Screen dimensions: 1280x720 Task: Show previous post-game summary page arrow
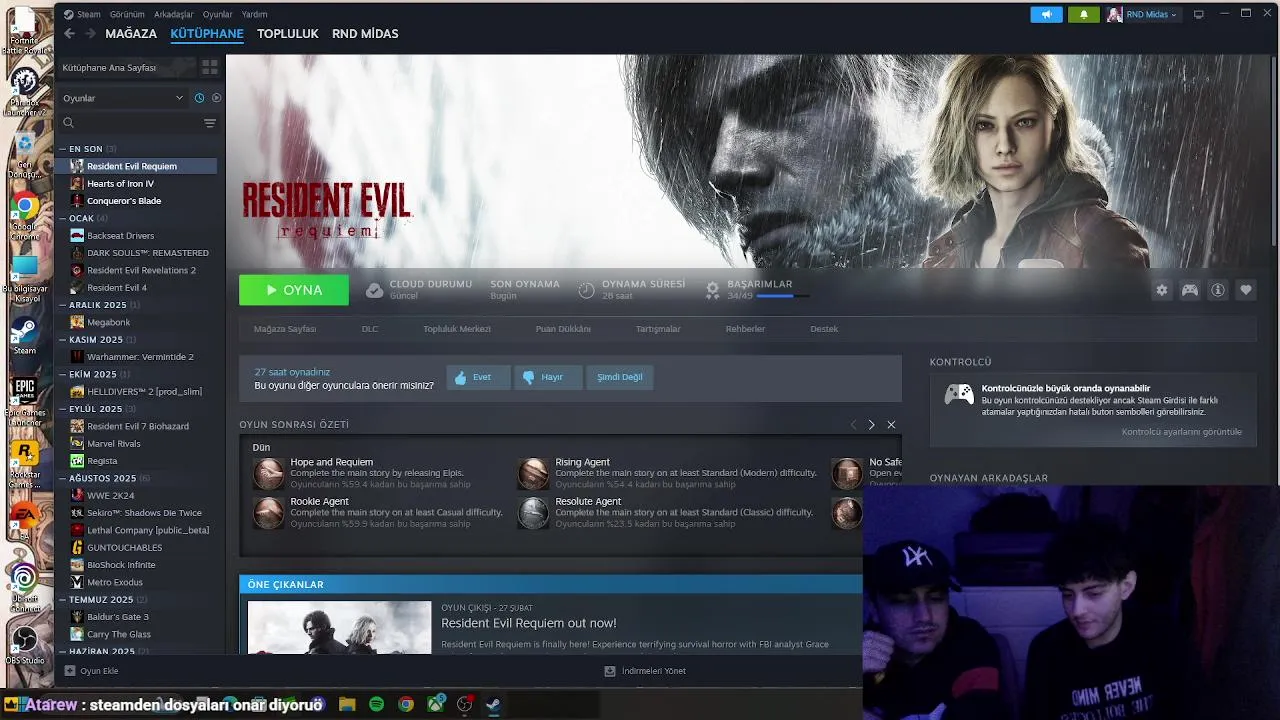coord(853,425)
